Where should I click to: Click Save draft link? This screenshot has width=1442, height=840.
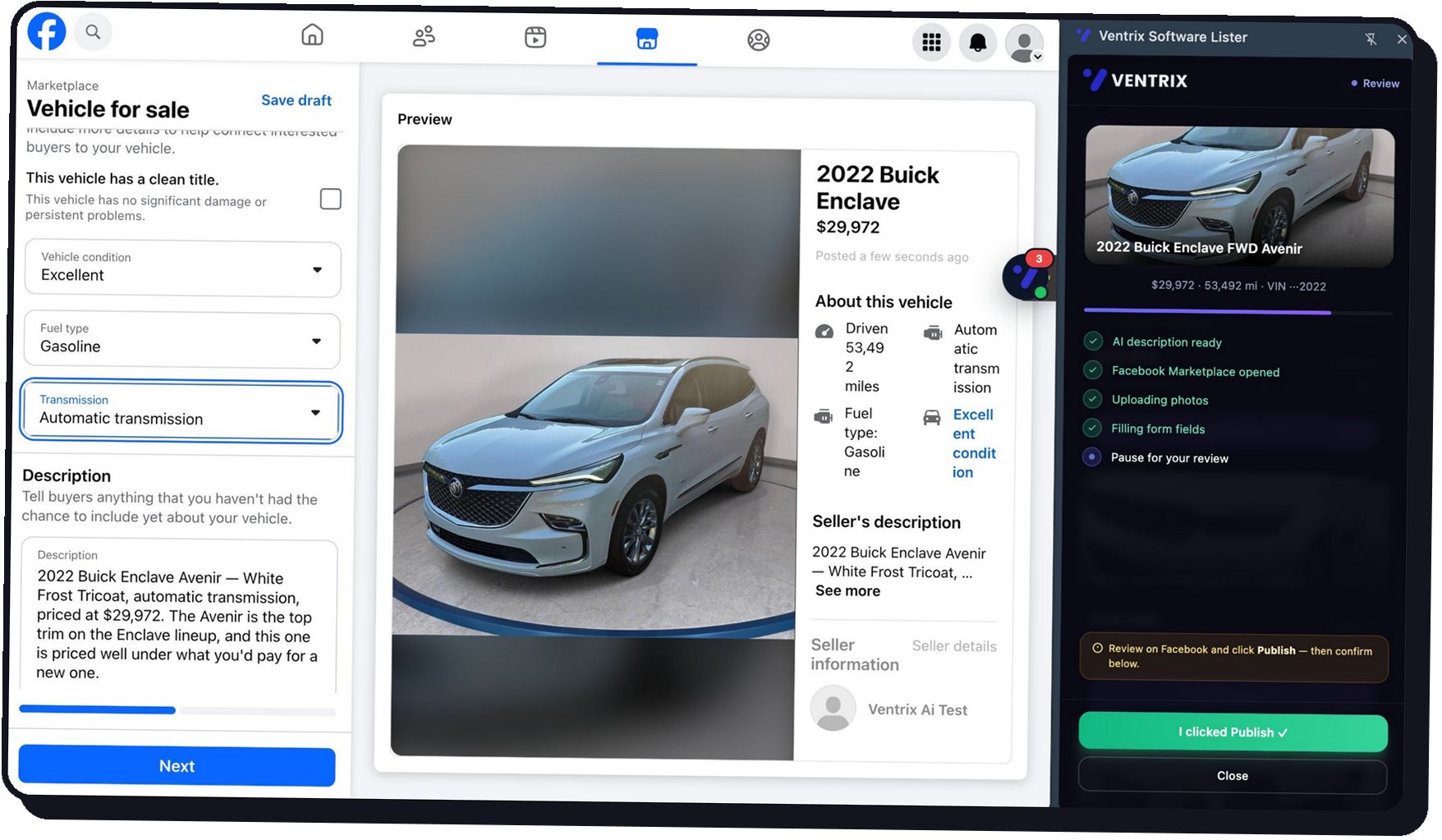coord(296,100)
